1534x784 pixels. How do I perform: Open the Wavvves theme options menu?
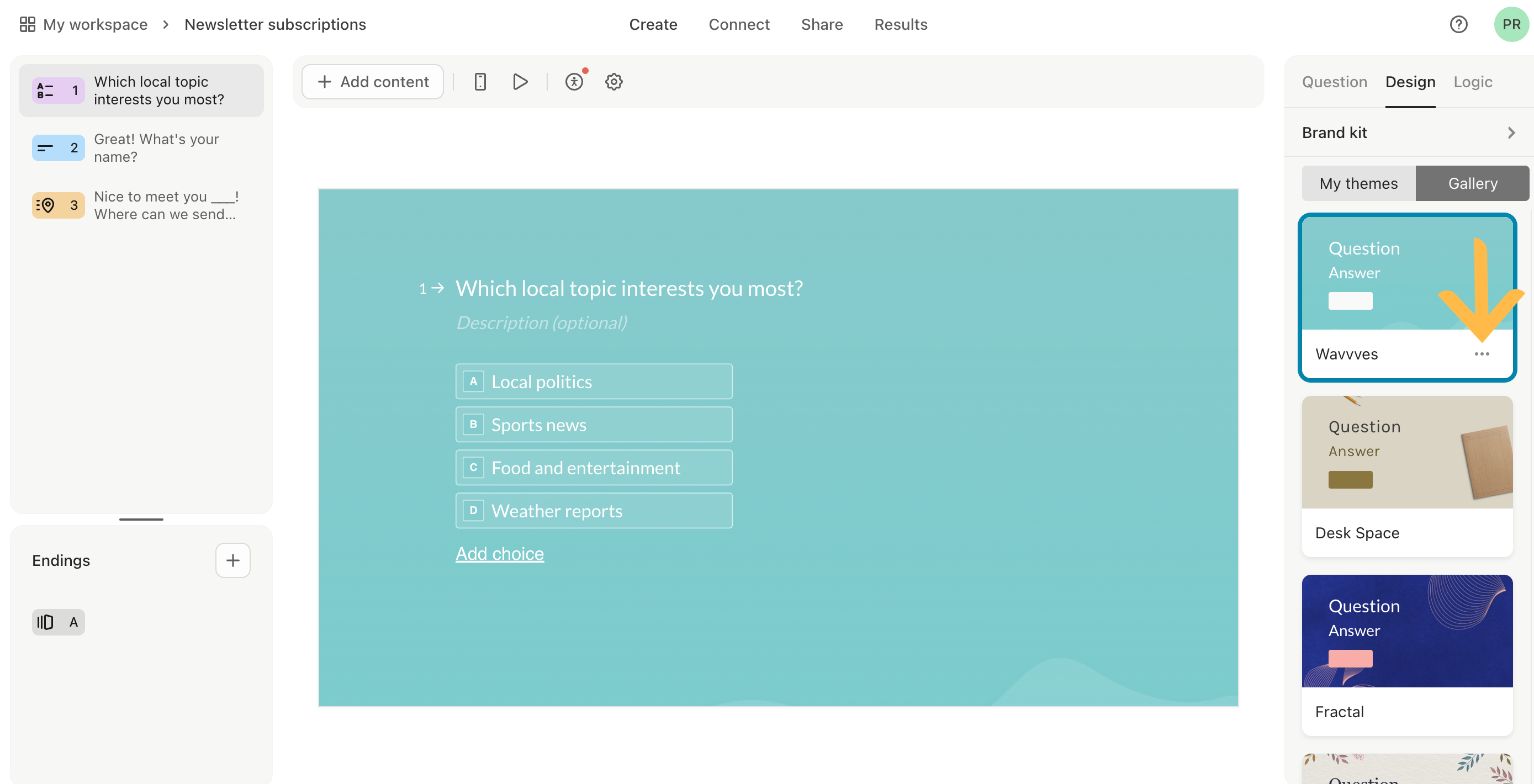(1482, 354)
